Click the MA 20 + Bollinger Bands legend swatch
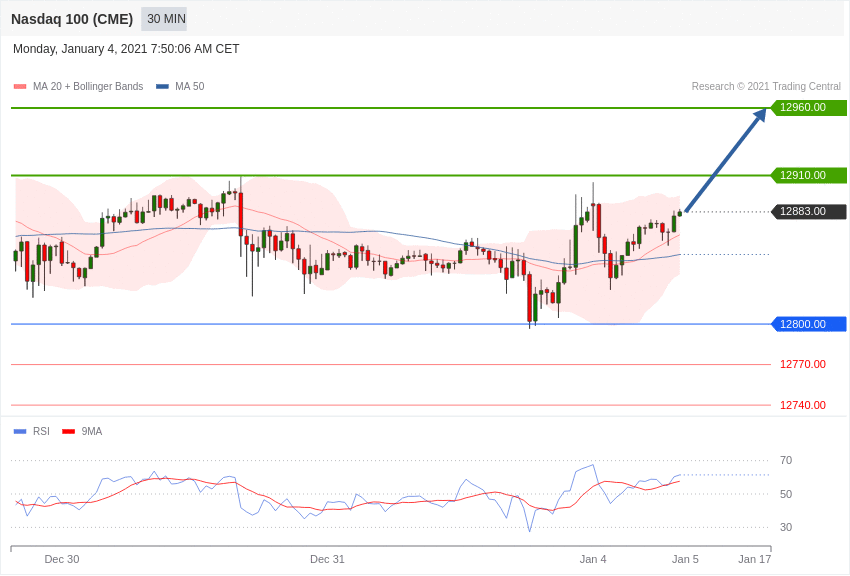The image size is (850, 576). (x=20, y=87)
